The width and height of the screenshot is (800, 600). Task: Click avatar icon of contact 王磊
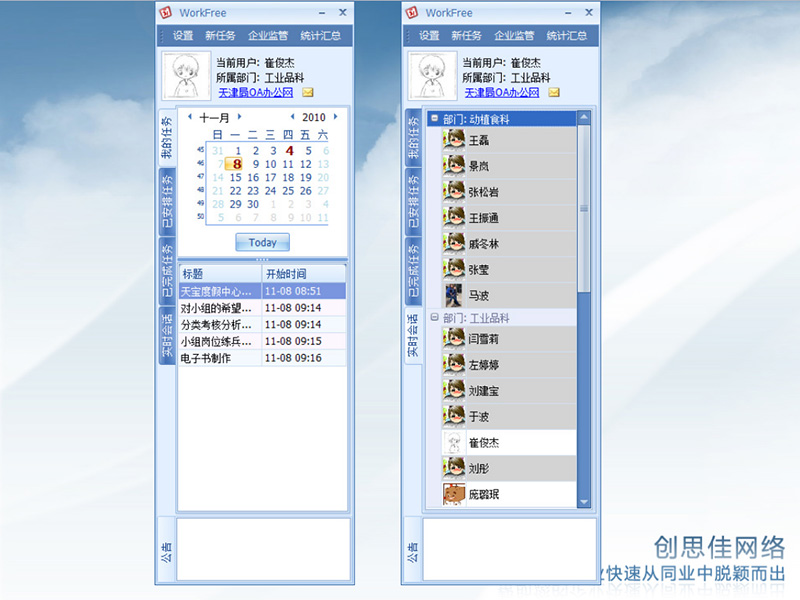coord(454,140)
